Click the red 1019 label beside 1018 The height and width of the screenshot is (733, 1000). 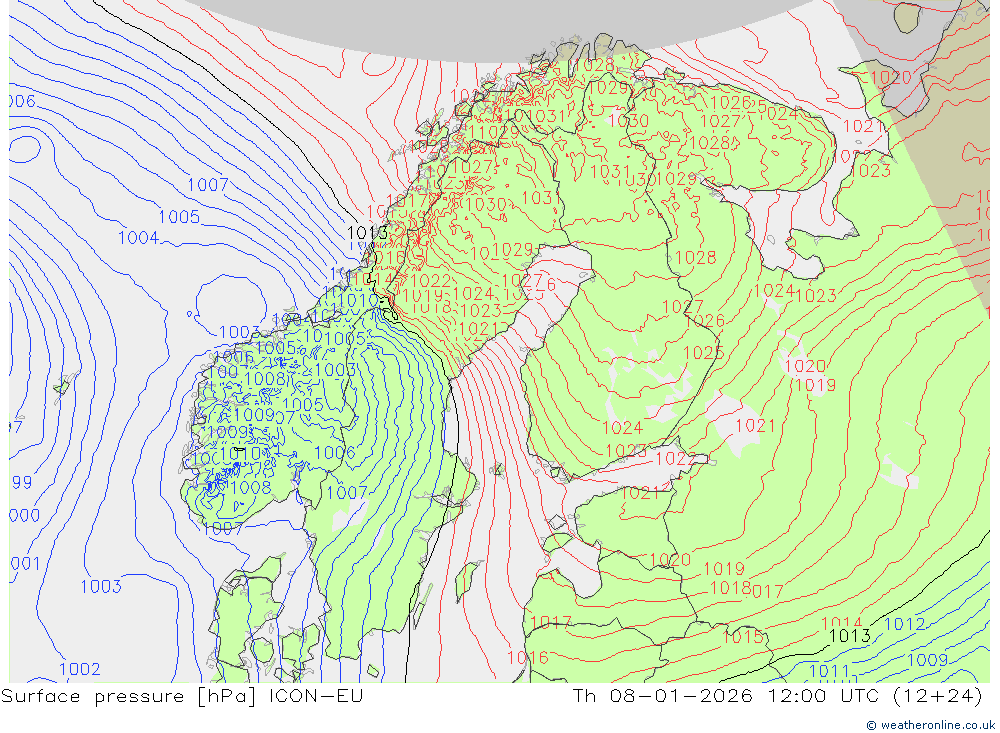pos(724,568)
